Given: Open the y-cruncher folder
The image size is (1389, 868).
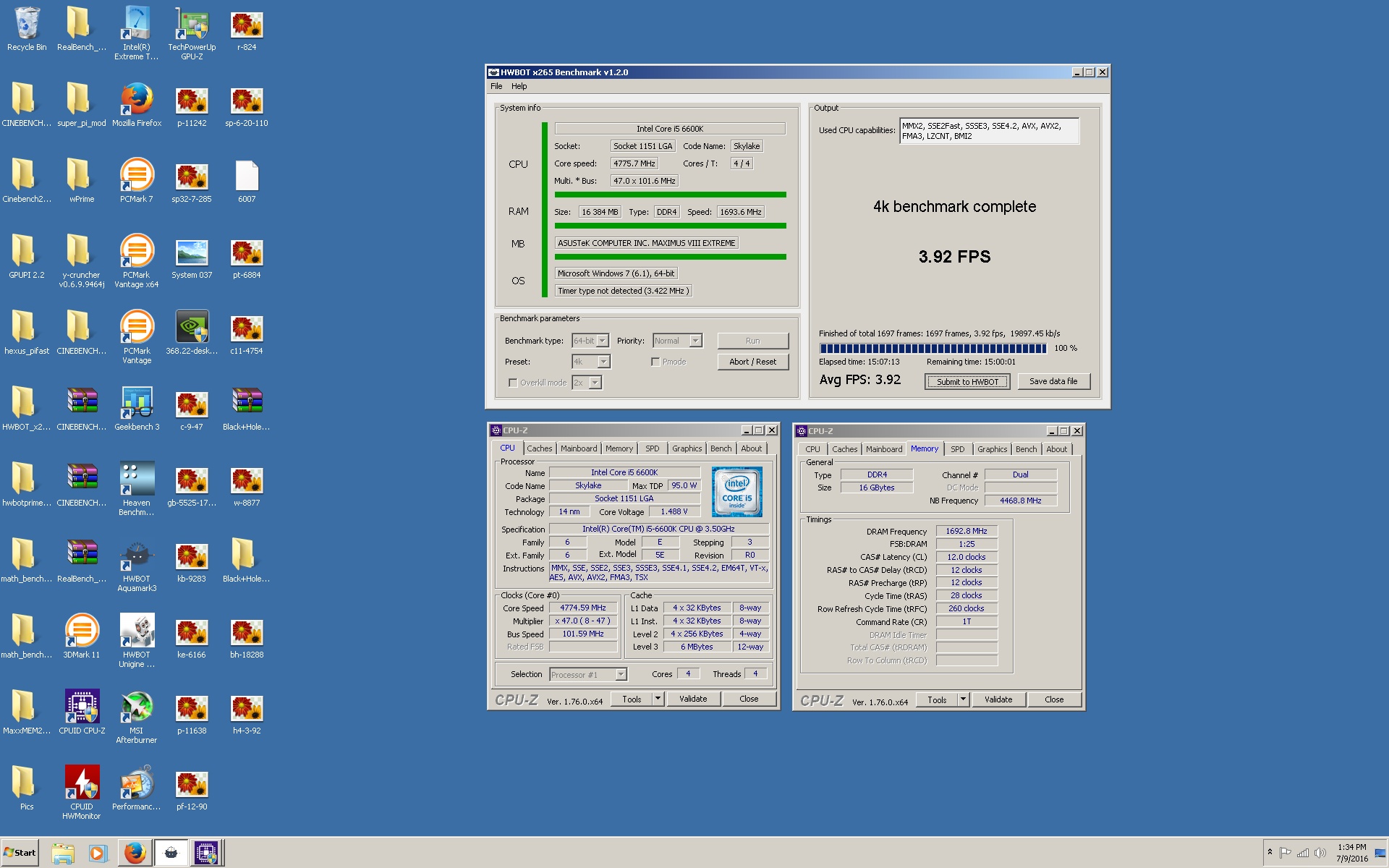Looking at the screenshot, I should pos(82,261).
